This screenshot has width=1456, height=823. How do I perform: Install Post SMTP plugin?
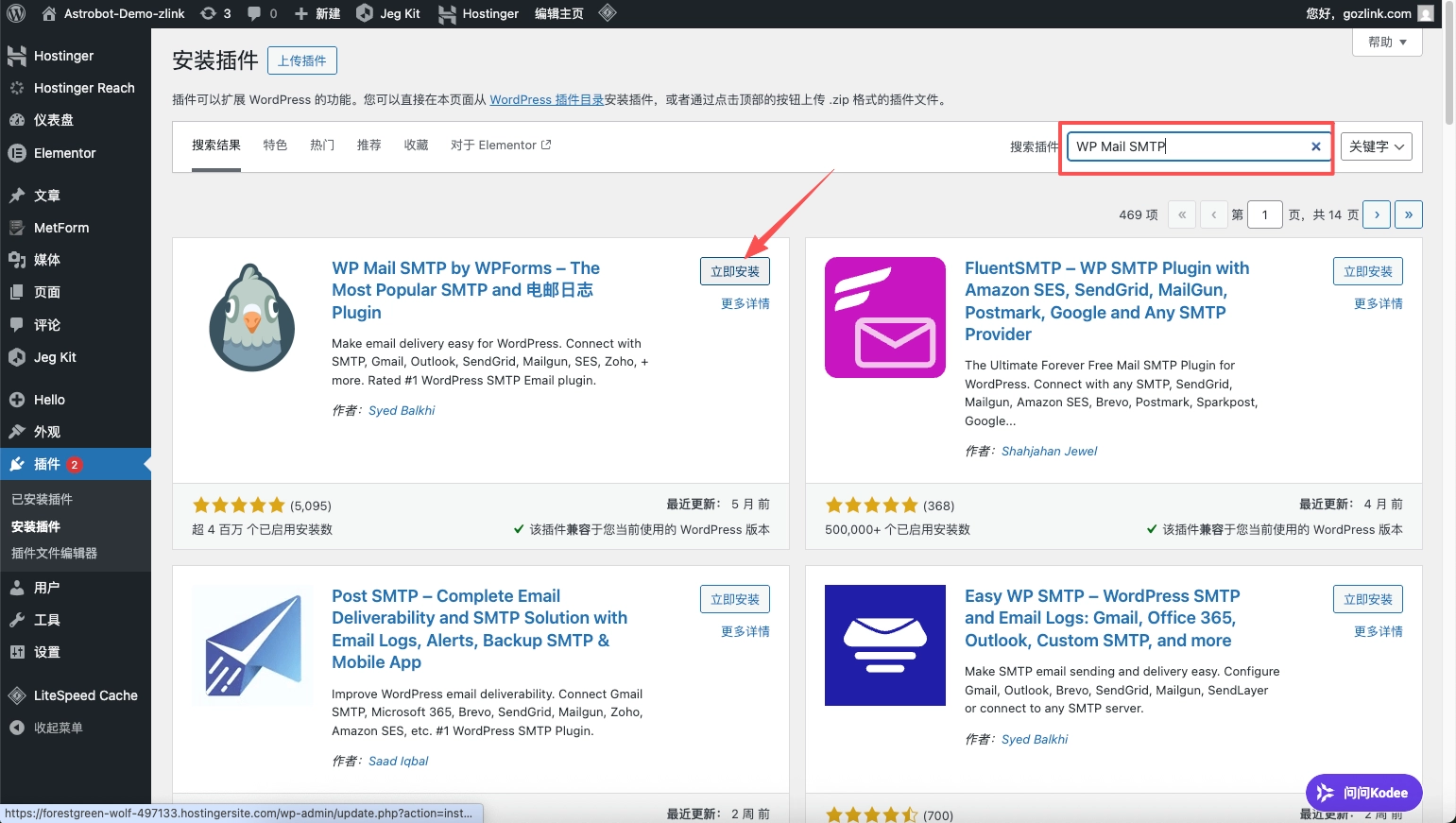coord(735,599)
